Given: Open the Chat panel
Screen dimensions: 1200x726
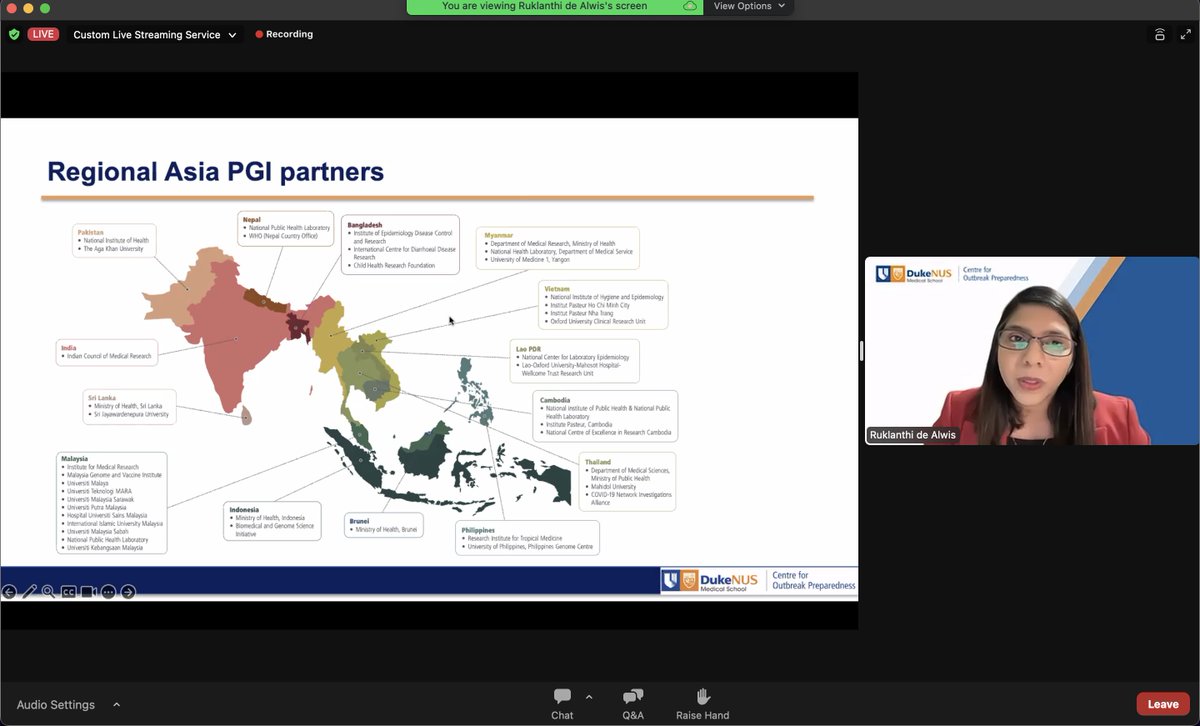Looking at the screenshot, I should tap(562, 703).
